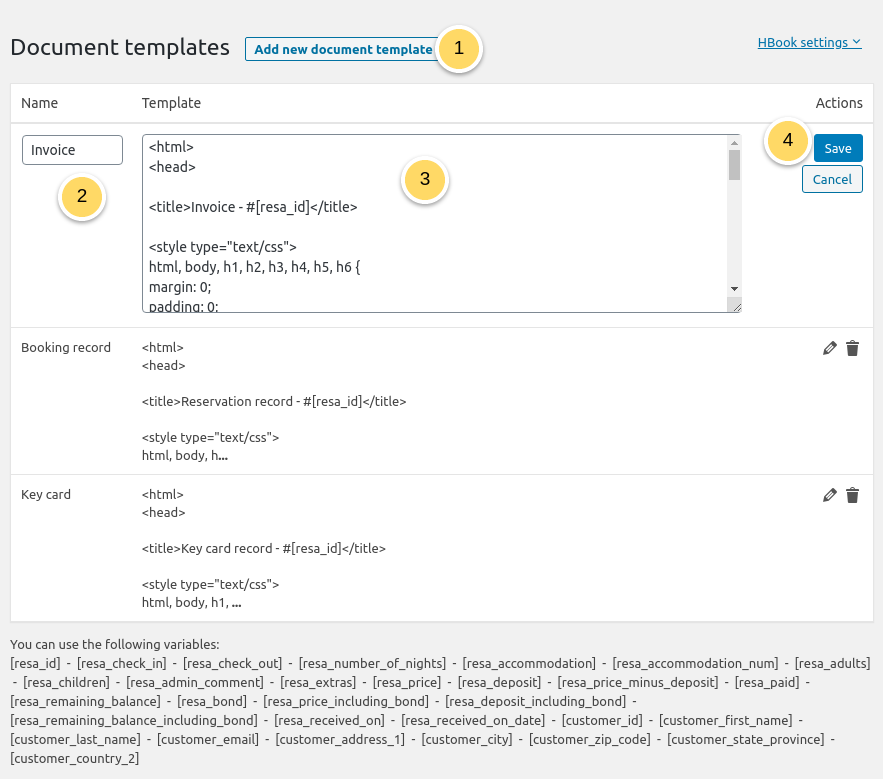Click the scrollbar thumb in template textarea
The width and height of the screenshot is (883, 779).
pyautogui.click(x=734, y=165)
